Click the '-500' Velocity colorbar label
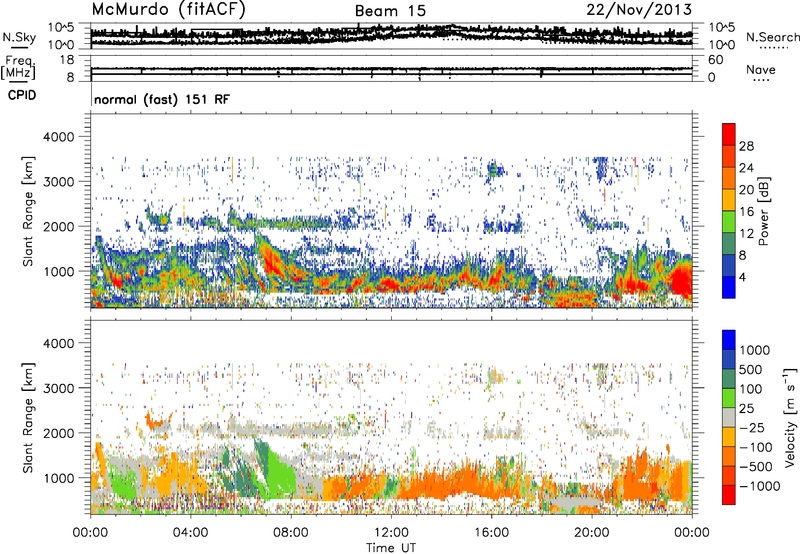800x554 pixels. coord(756,467)
